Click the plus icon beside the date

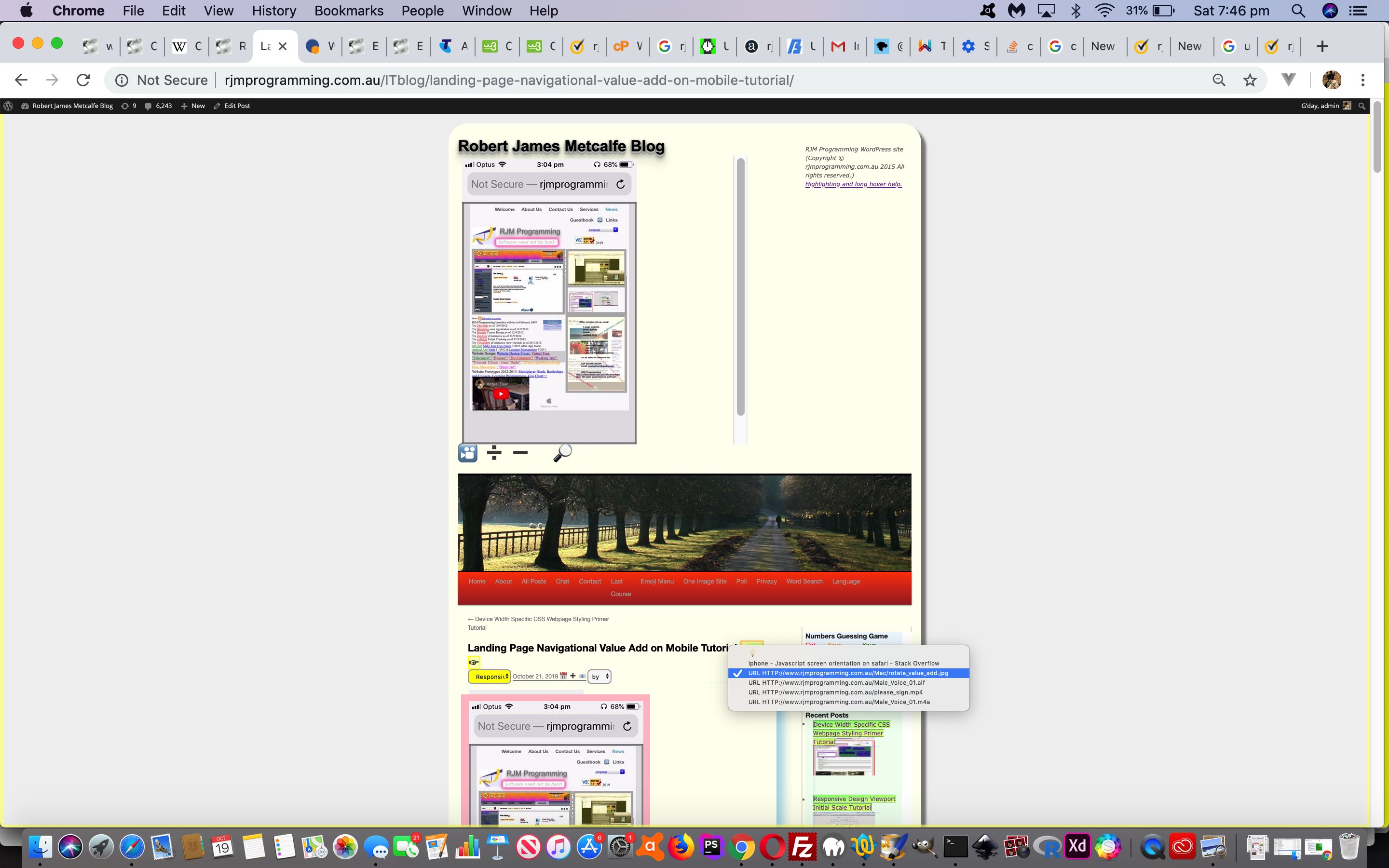click(573, 676)
